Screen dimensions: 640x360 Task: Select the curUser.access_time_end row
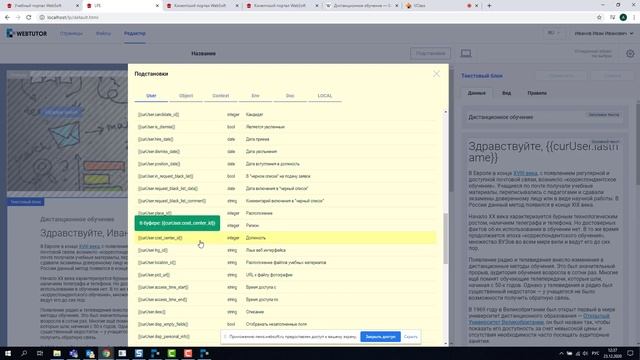click(285, 300)
